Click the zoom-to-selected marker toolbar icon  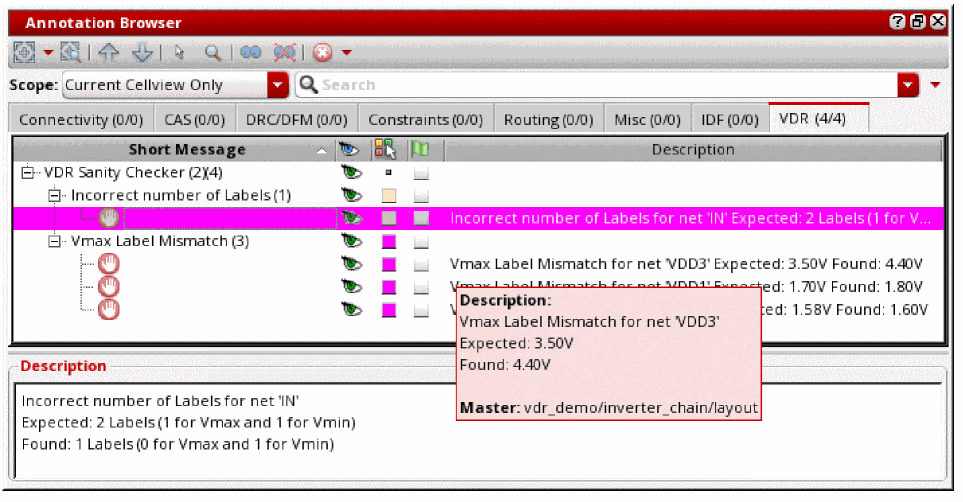point(71,52)
